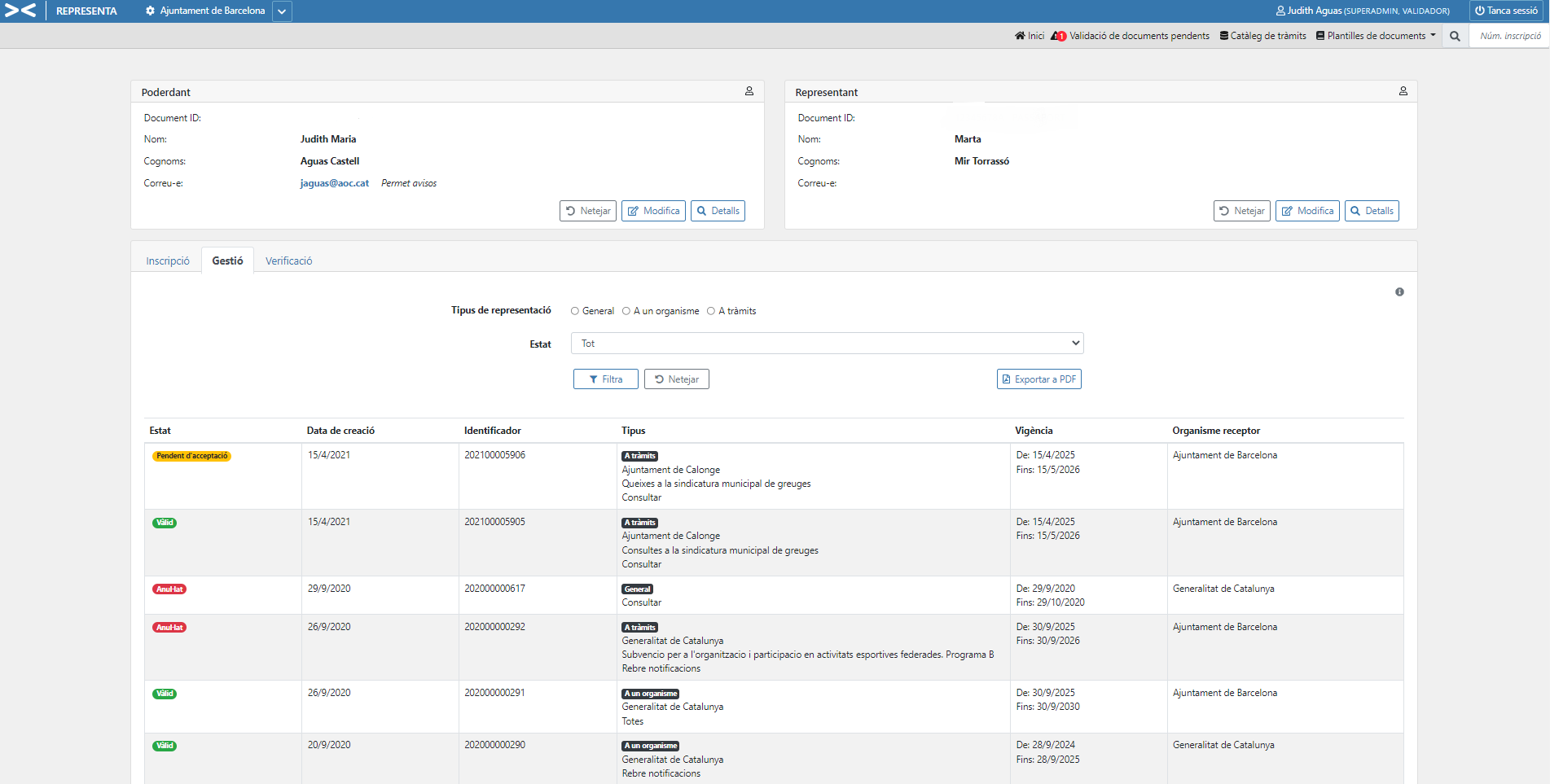This screenshot has height=784, width=1550.
Task: Click the Pendent d'acceptació status badge
Action: pos(192,456)
